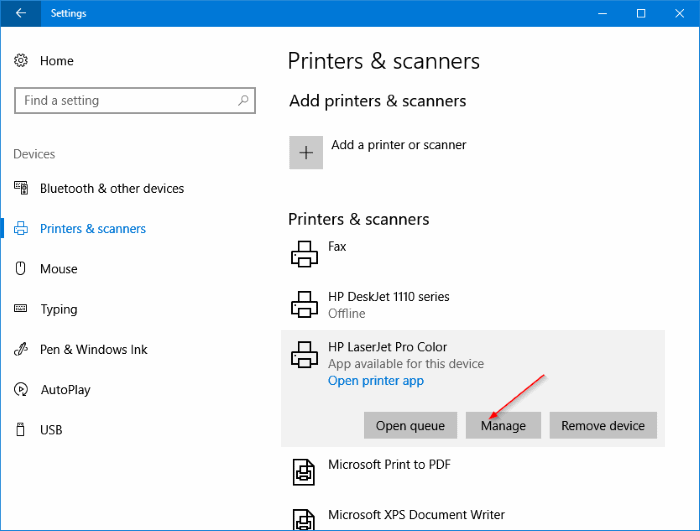Click the Fax printer icon
Image resolution: width=700 pixels, height=531 pixels.
pos(304,254)
